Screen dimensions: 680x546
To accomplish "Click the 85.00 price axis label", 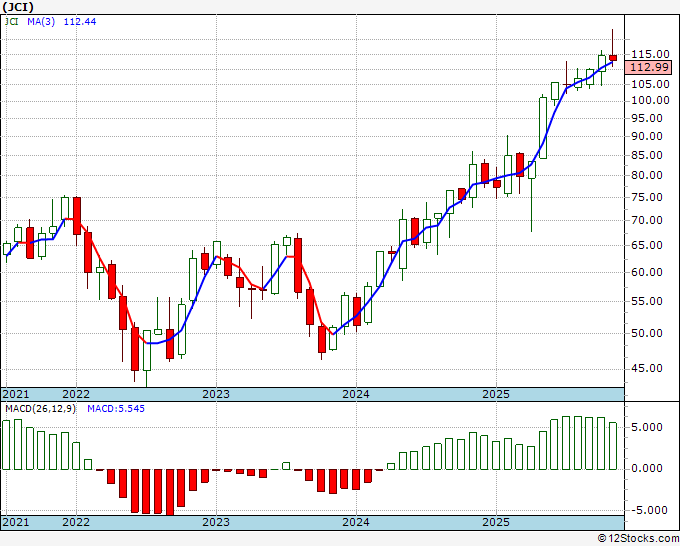I will (647, 155).
